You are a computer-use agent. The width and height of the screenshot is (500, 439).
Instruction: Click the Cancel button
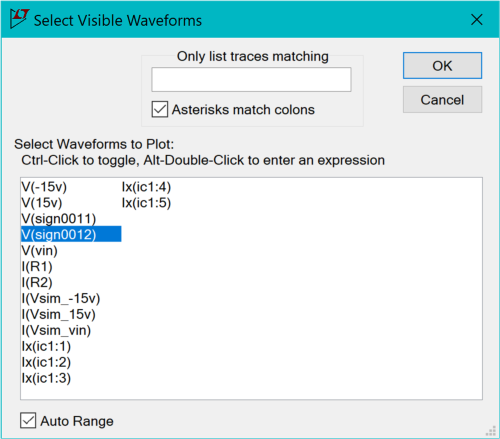pos(442,100)
